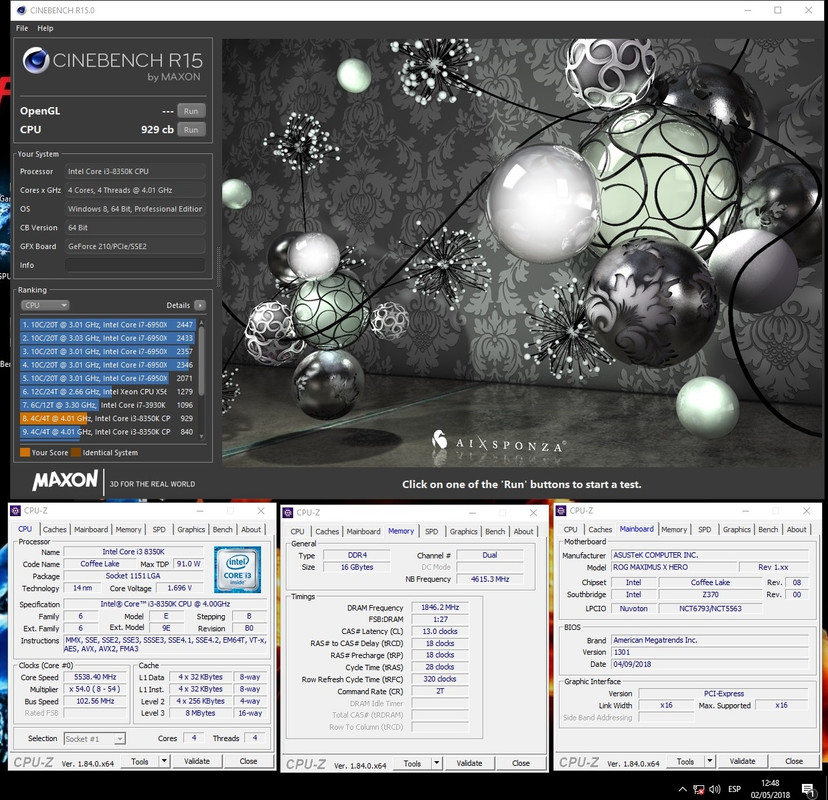Open Tools dropdown arrow in middle CPU-Z
Screen dimensions: 828x800
point(437,764)
